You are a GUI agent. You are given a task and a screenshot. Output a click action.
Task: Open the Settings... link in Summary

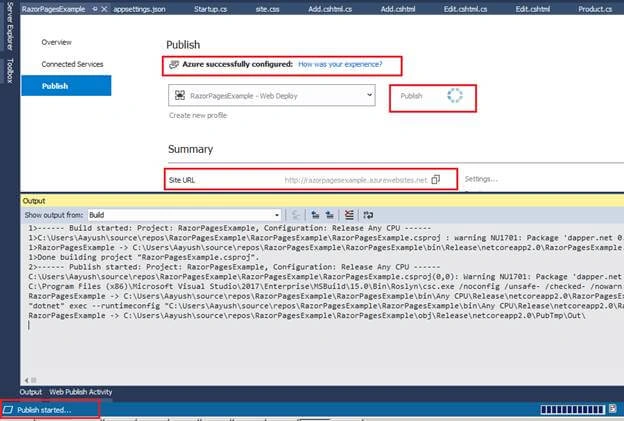pos(481,179)
